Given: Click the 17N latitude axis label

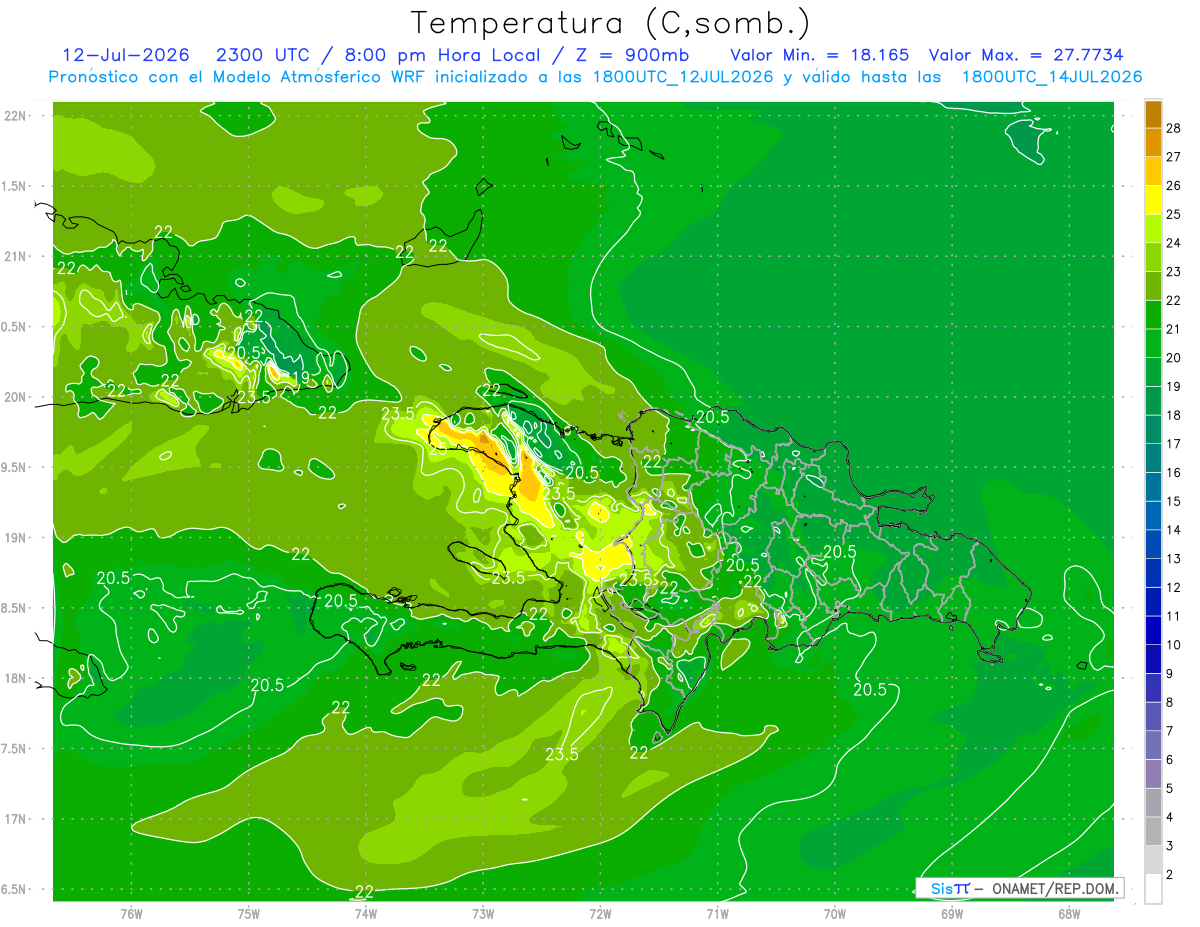Looking at the screenshot, I should [x=16, y=819].
